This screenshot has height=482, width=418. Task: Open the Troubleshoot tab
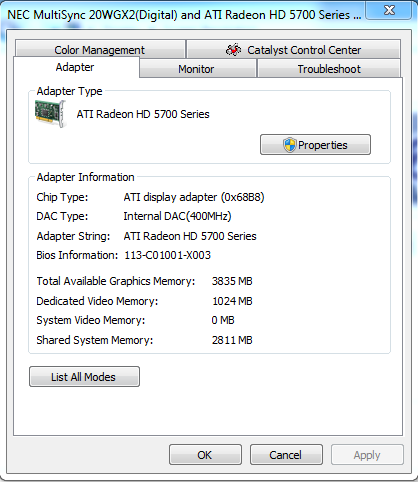coord(329,69)
